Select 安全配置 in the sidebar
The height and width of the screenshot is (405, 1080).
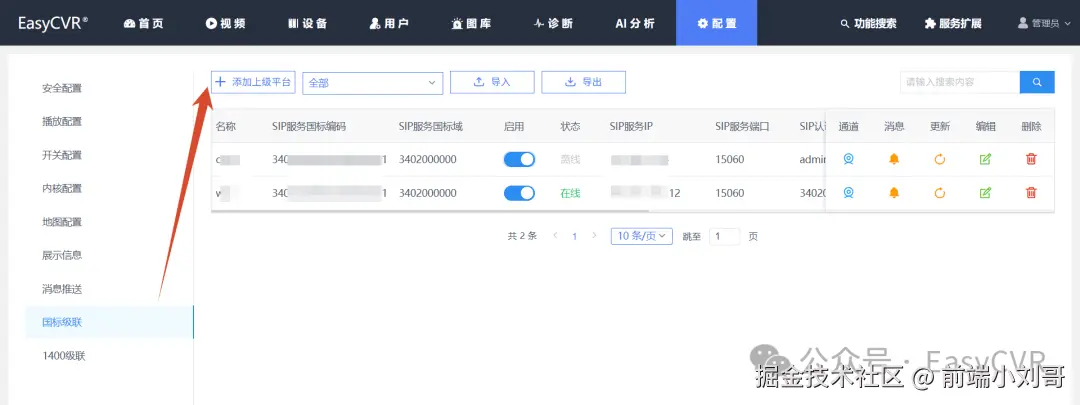tap(62, 88)
